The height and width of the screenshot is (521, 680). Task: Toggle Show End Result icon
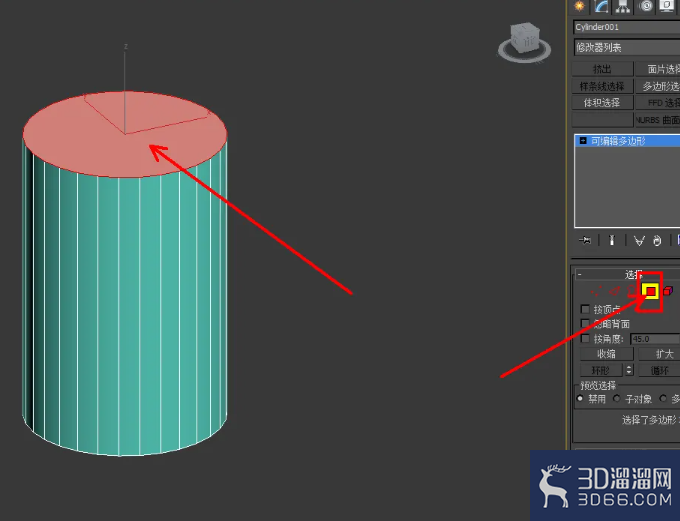[x=612, y=240]
